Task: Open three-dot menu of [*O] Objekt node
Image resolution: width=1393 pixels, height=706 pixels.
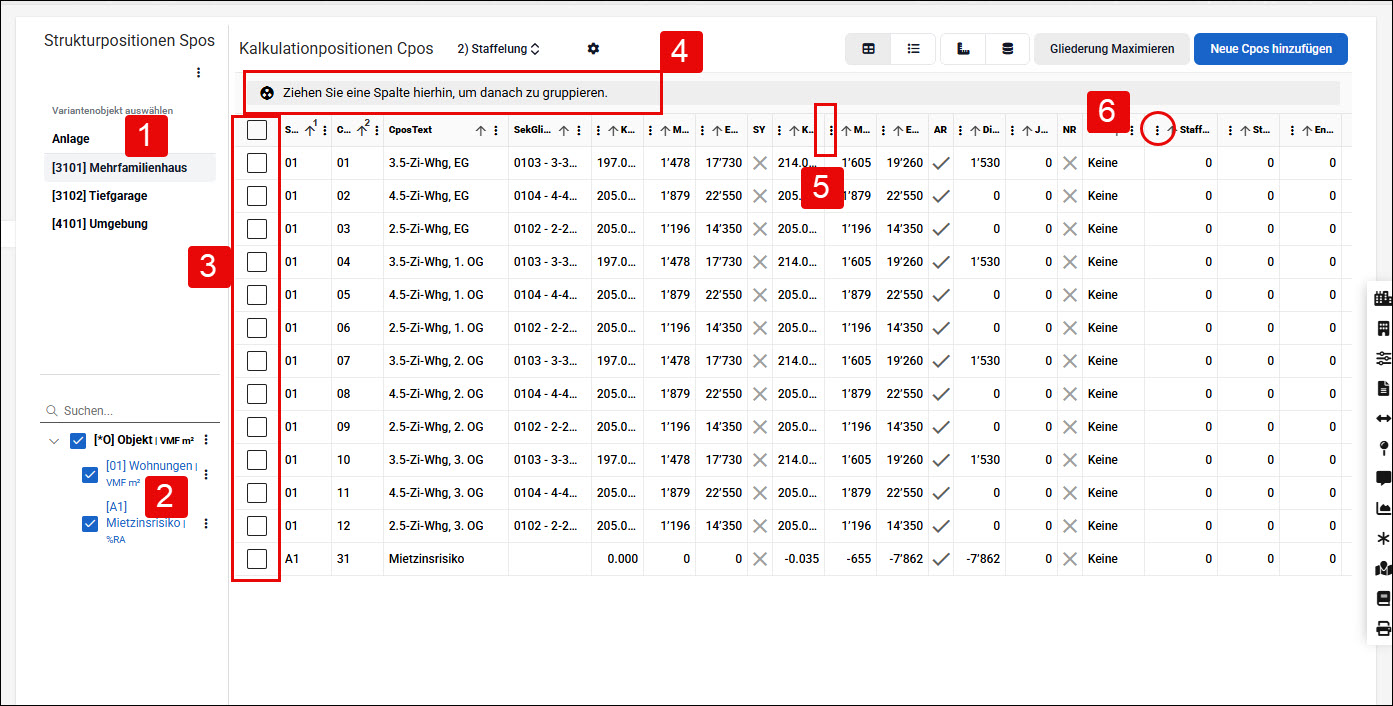Action: (206, 440)
